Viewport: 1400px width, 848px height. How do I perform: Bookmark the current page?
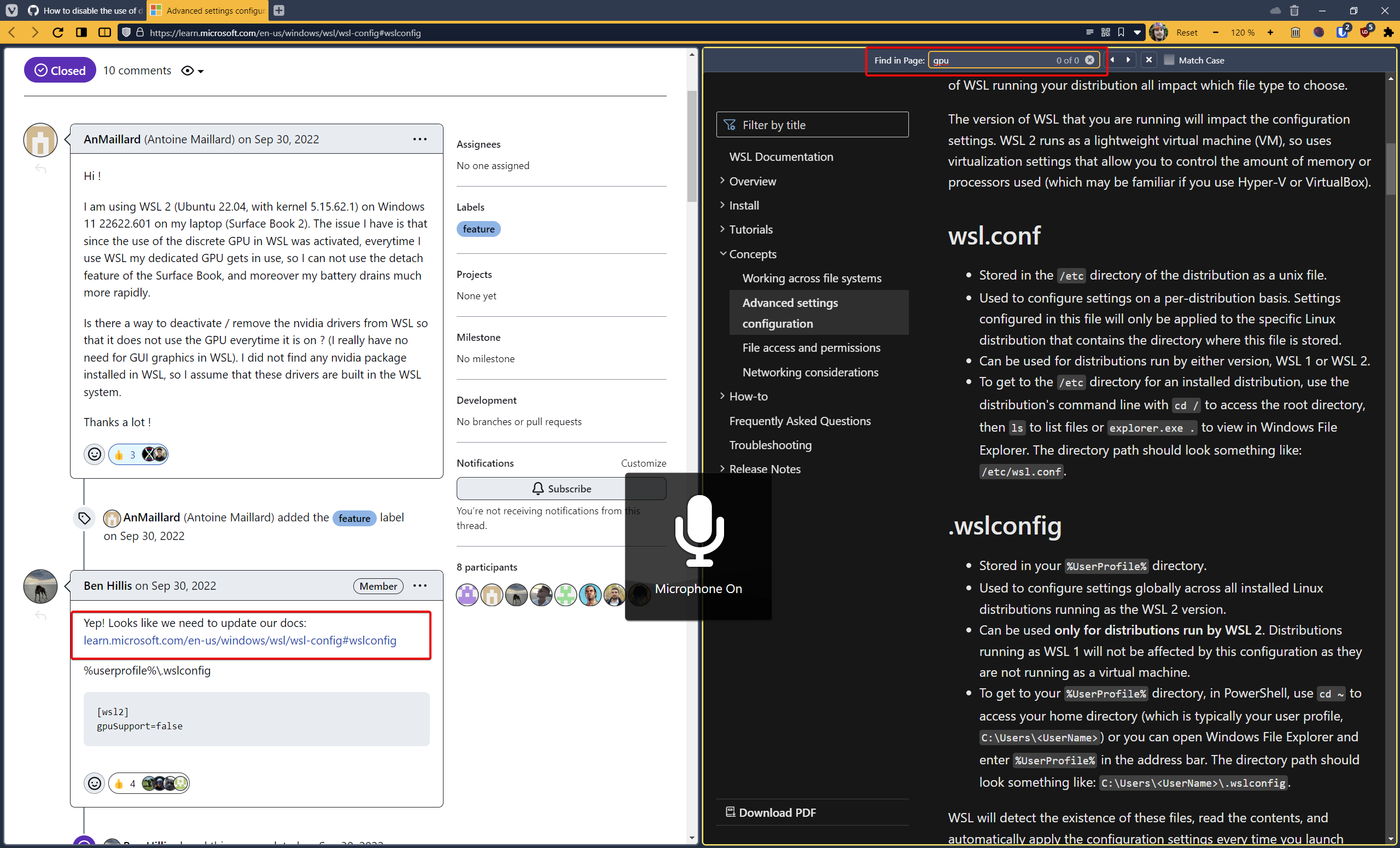click(x=1121, y=32)
